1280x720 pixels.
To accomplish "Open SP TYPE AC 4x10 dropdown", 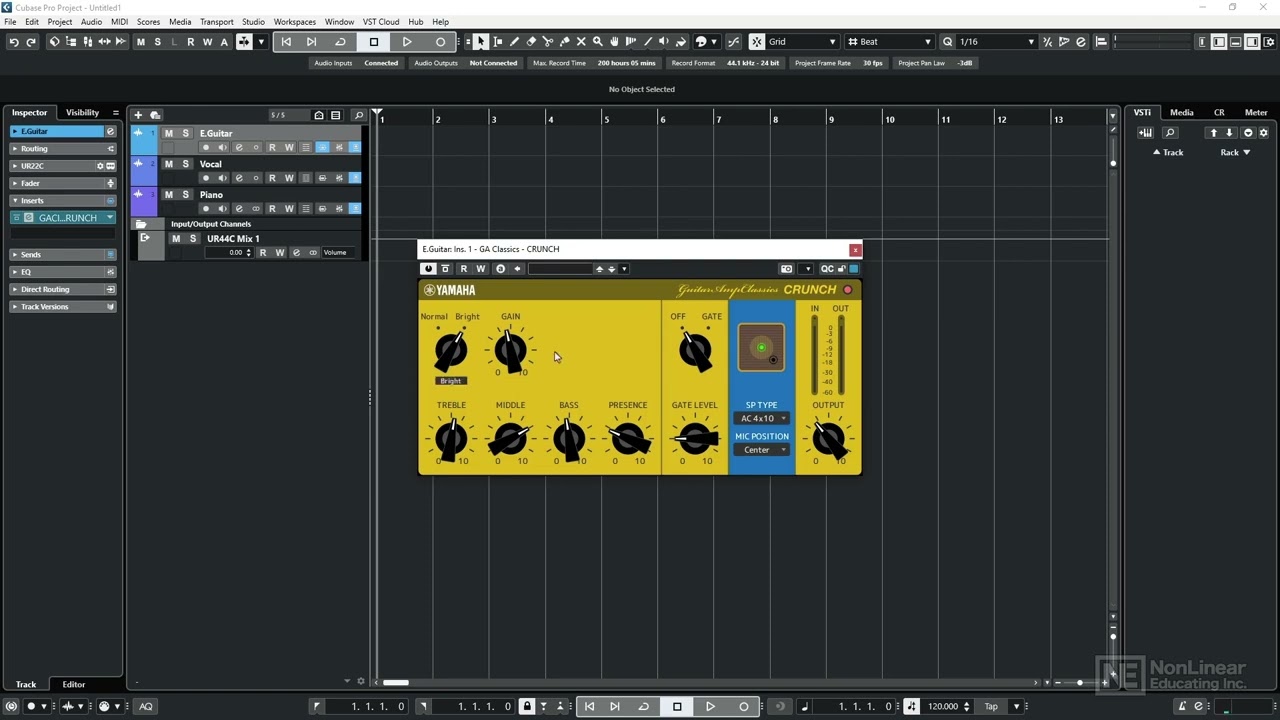I will (762, 418).
